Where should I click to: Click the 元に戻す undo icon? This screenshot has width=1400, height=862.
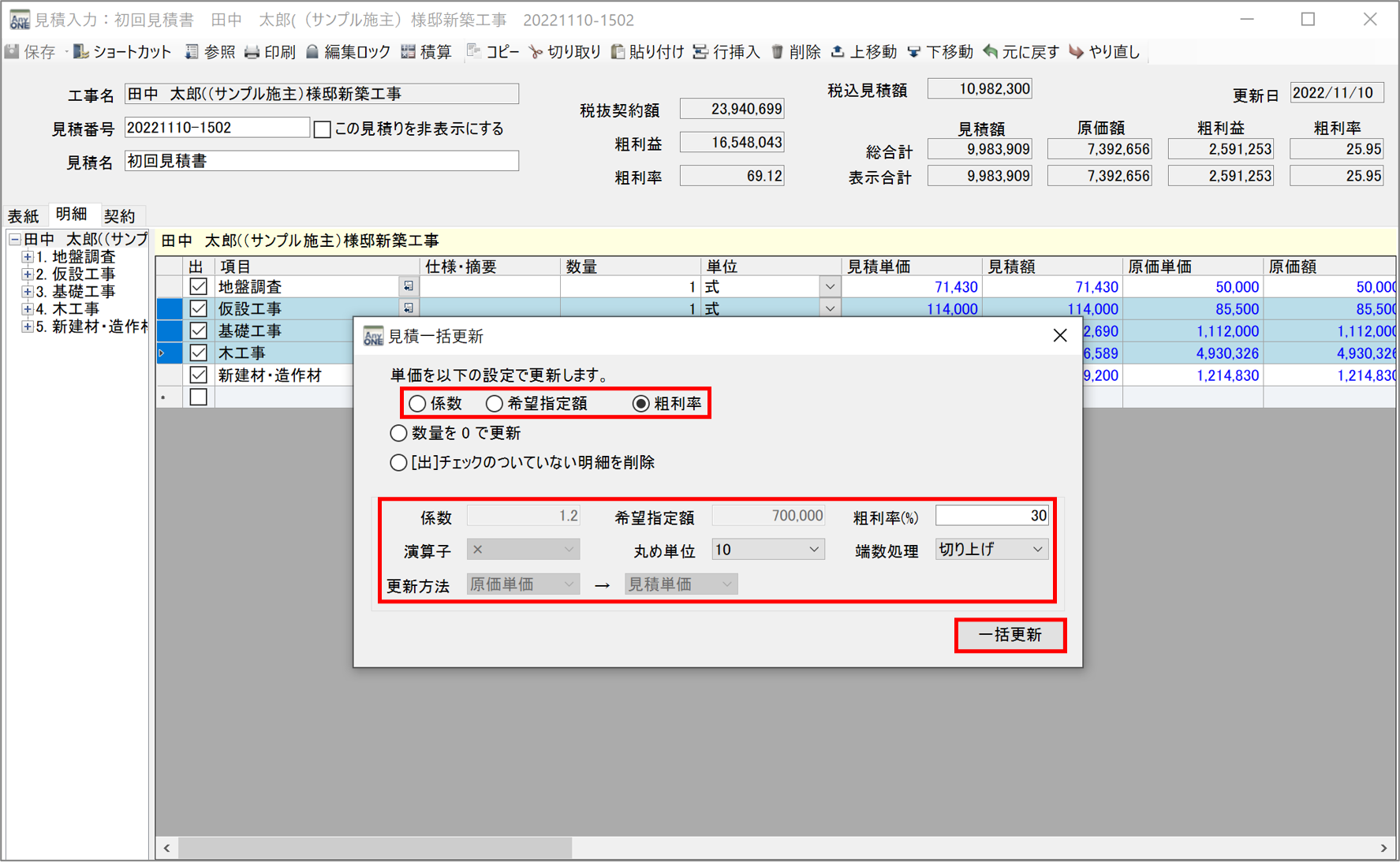pyautogui.click(x=991, y=52)
